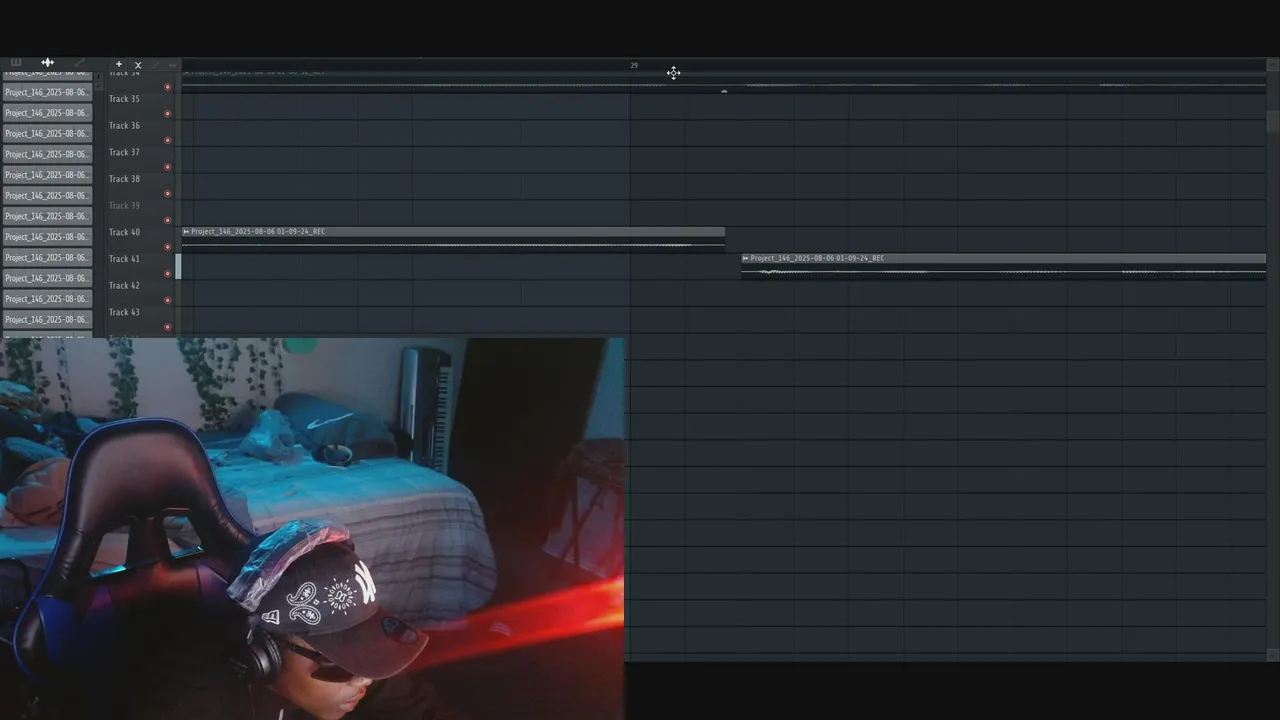
Task: Select the Track 40 label
Action: 124,232
